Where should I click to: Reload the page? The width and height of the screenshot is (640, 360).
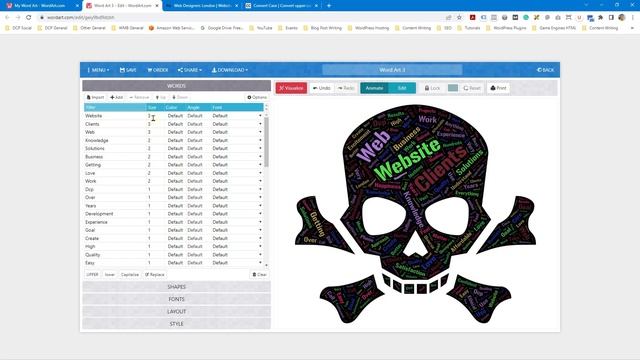tap(29, 18)
